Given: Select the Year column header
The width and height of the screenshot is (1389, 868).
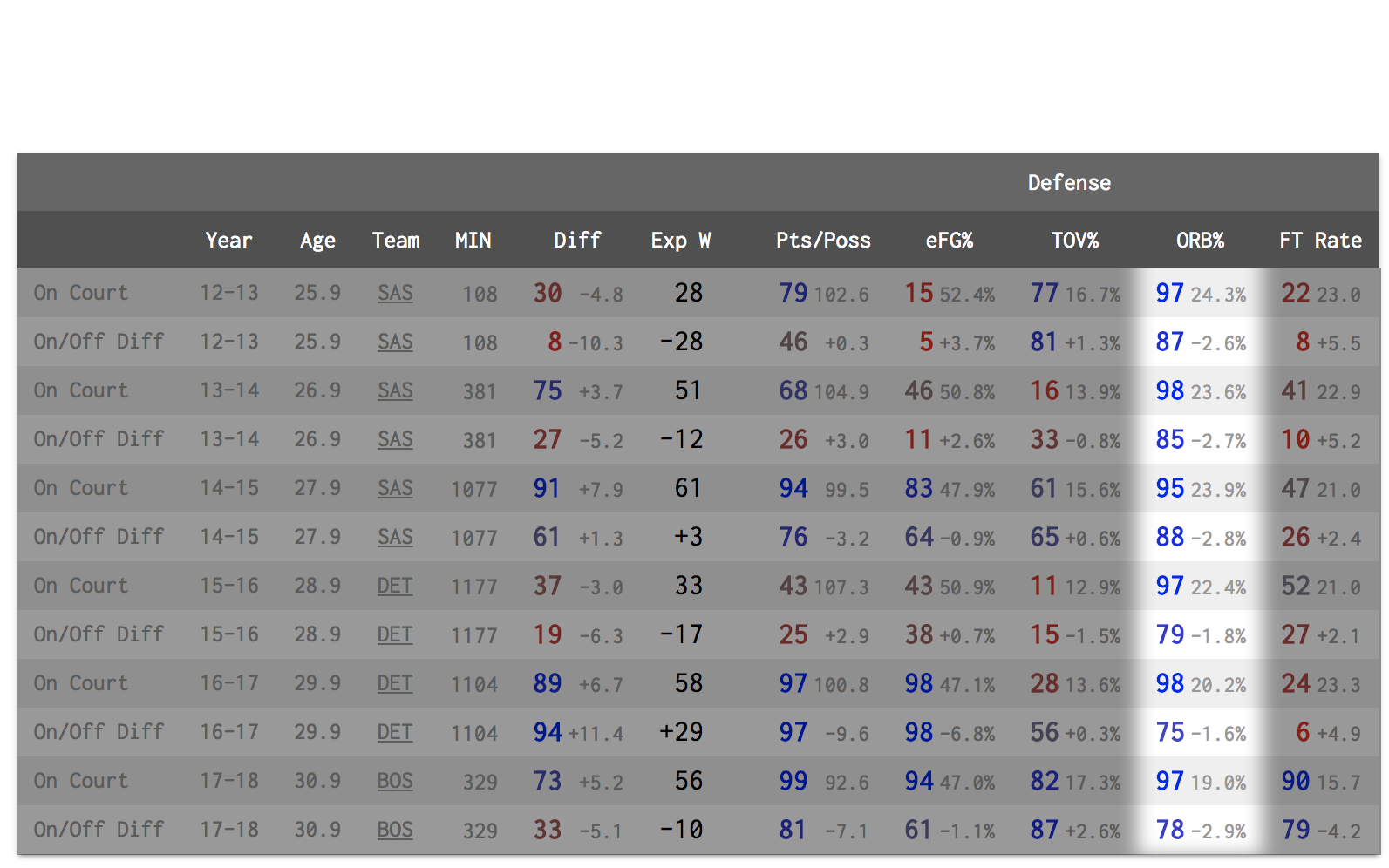Looking at the screenshot, I should (x=228, y=241).
